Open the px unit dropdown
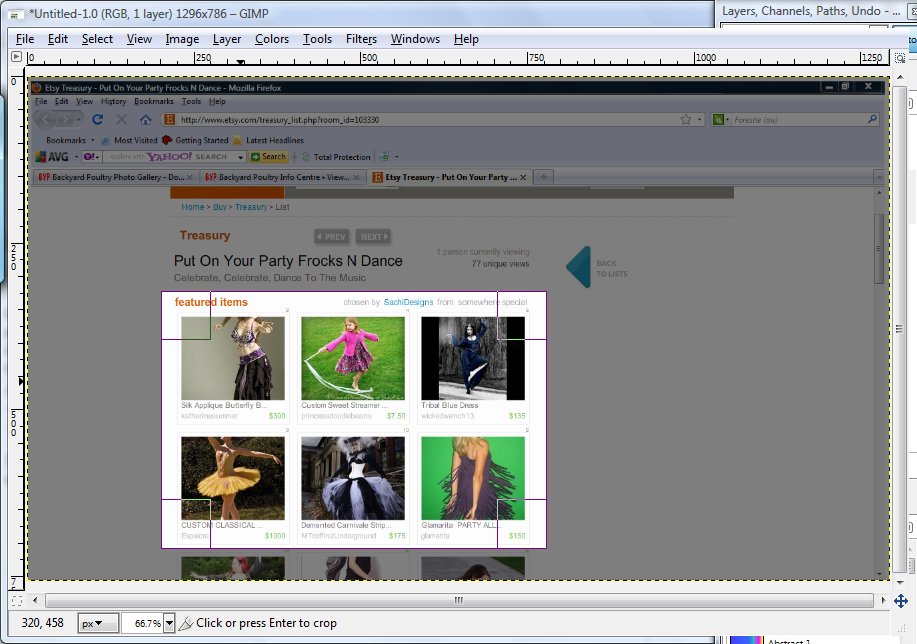Viewport: 917px width, 644px height. pos(98,624)
